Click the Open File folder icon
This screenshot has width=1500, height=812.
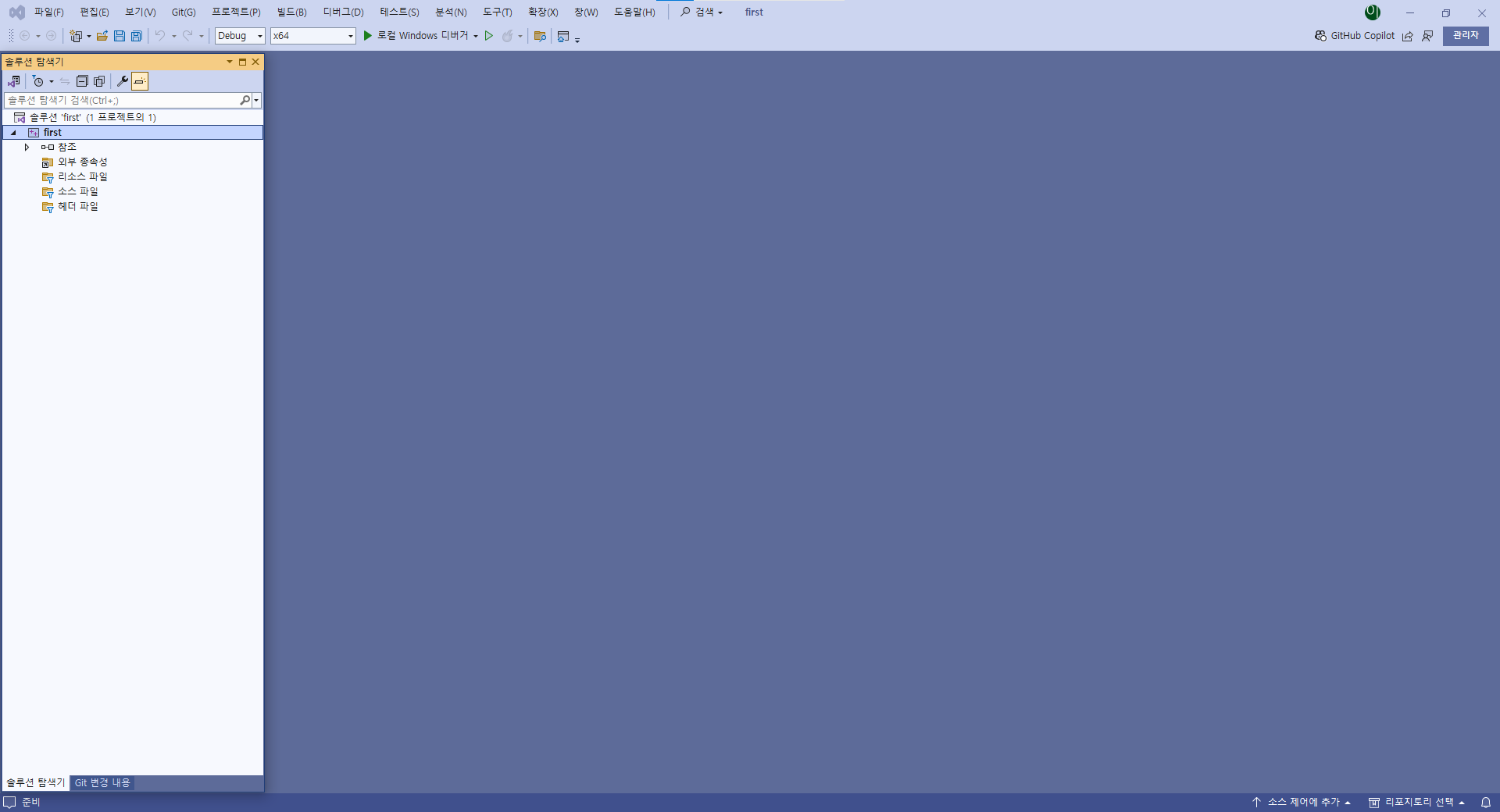(102, 36)
